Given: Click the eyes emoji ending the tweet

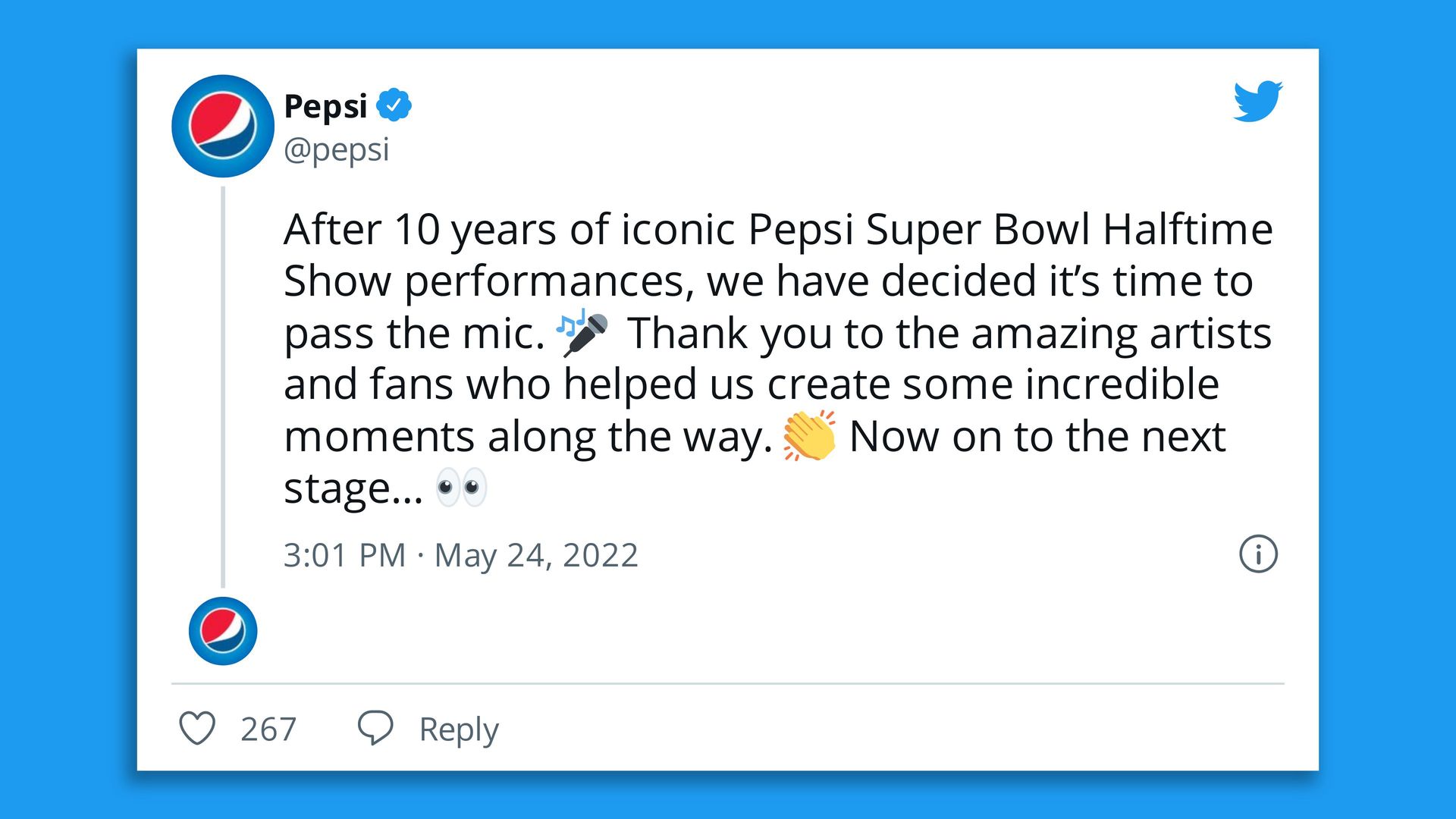Looking at the screenshot, I should 461,488.
